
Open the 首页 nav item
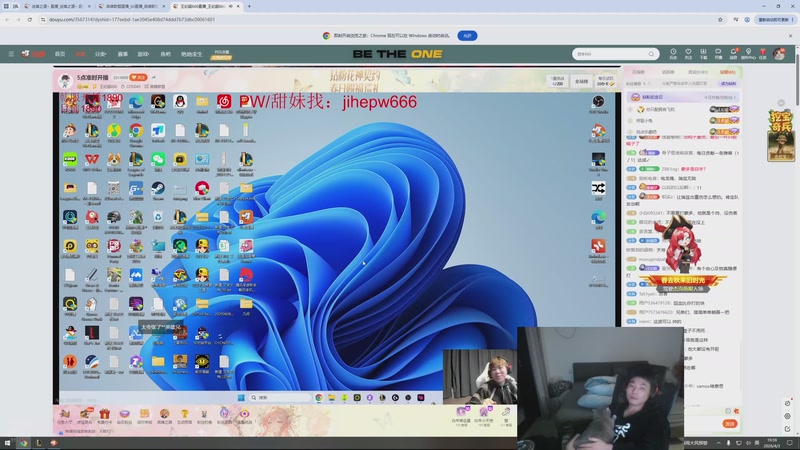click(x=60, y=54)
